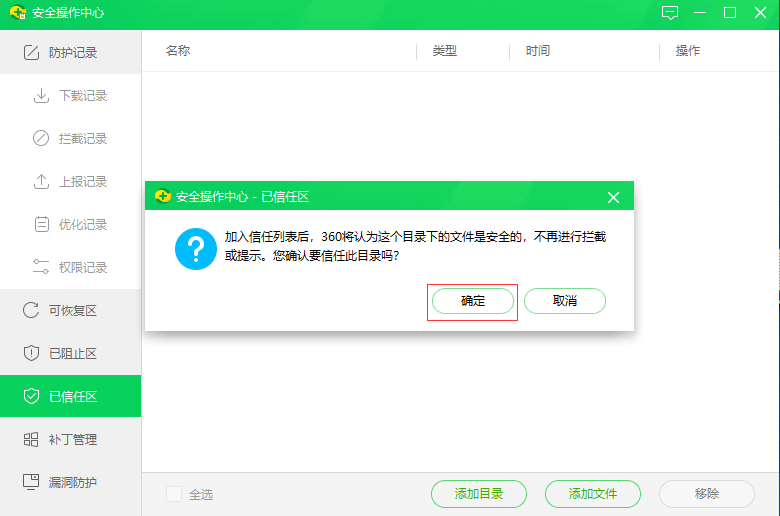Click the 添加目录 button
The image size is (780, 516).
tap(479, 493)
